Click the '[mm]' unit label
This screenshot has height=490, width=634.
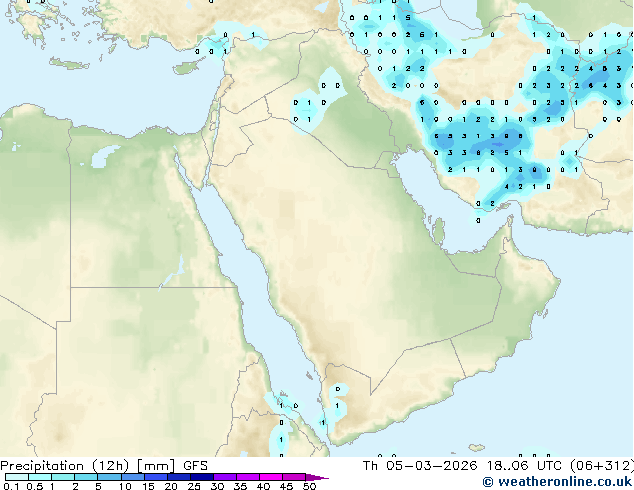point(156,466)
